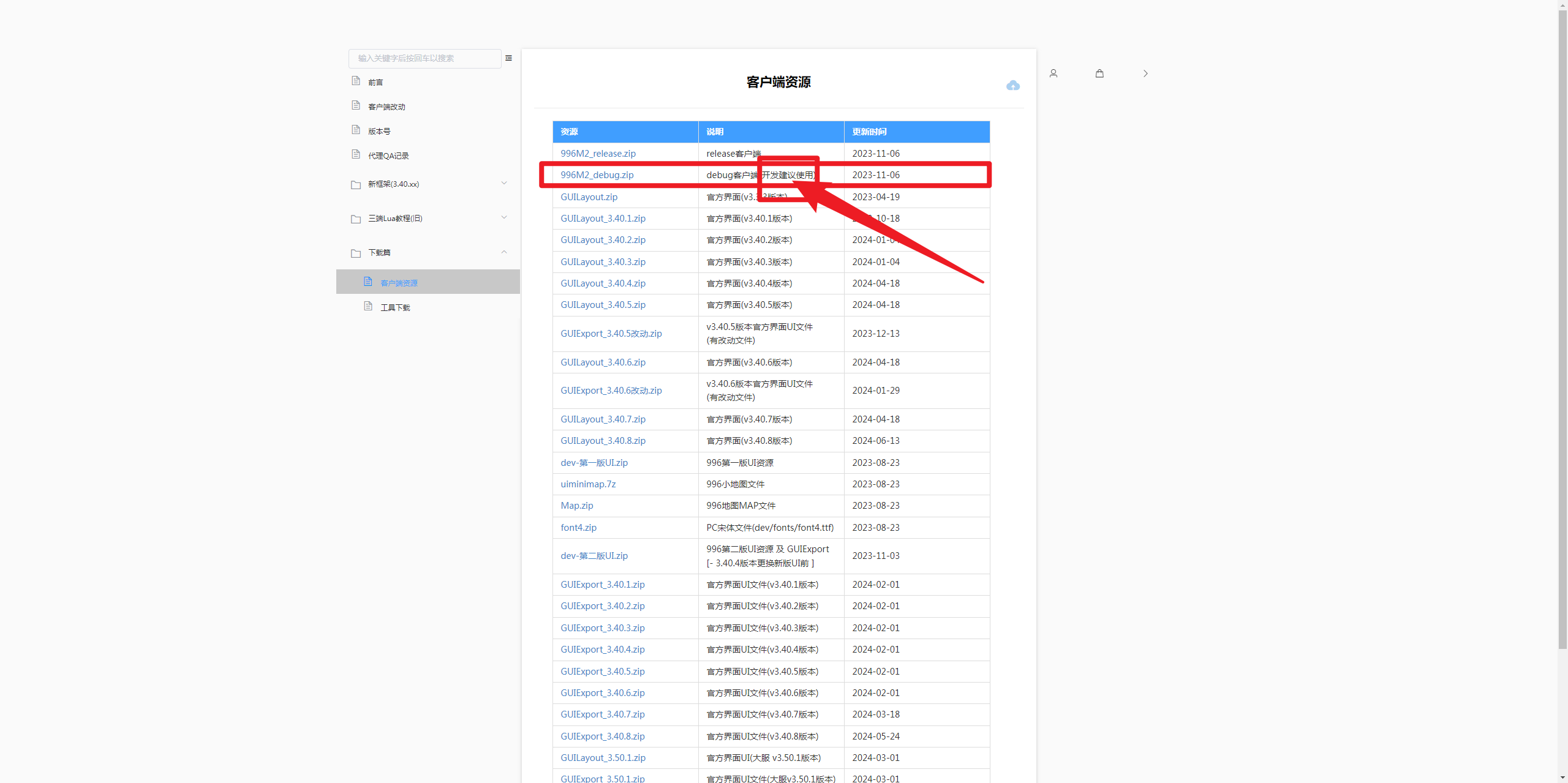Expand the 新框架(3.40.xx) chevron

(504, 183)
